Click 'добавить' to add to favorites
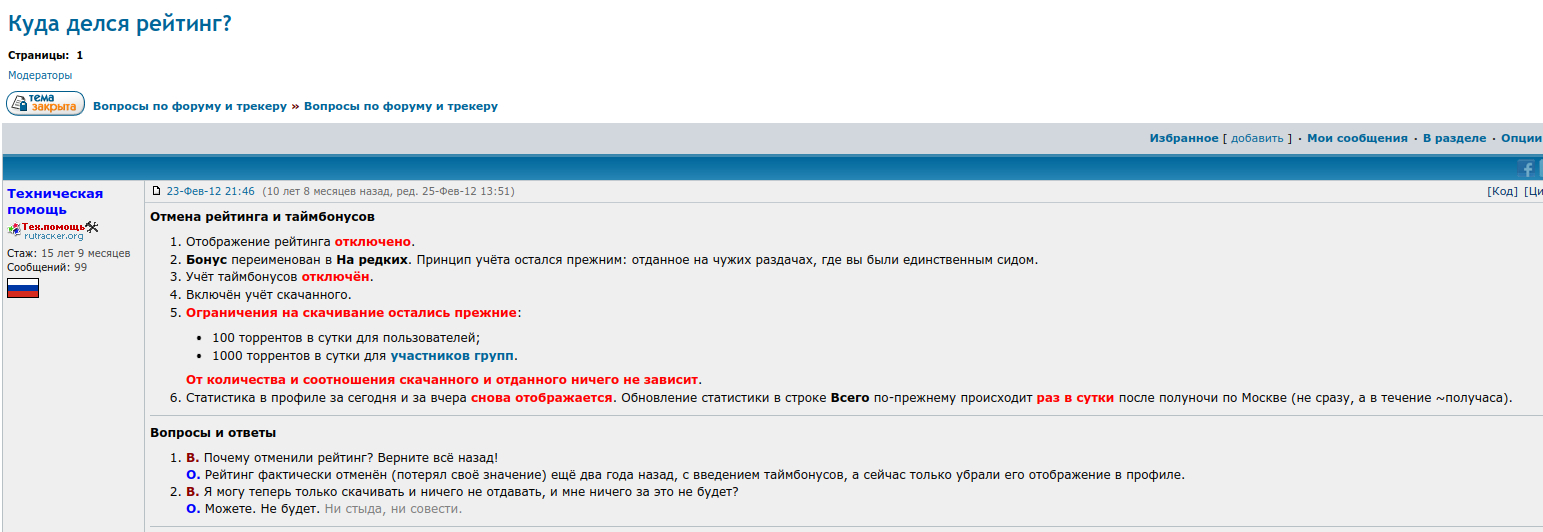 tap(1257, 138)
